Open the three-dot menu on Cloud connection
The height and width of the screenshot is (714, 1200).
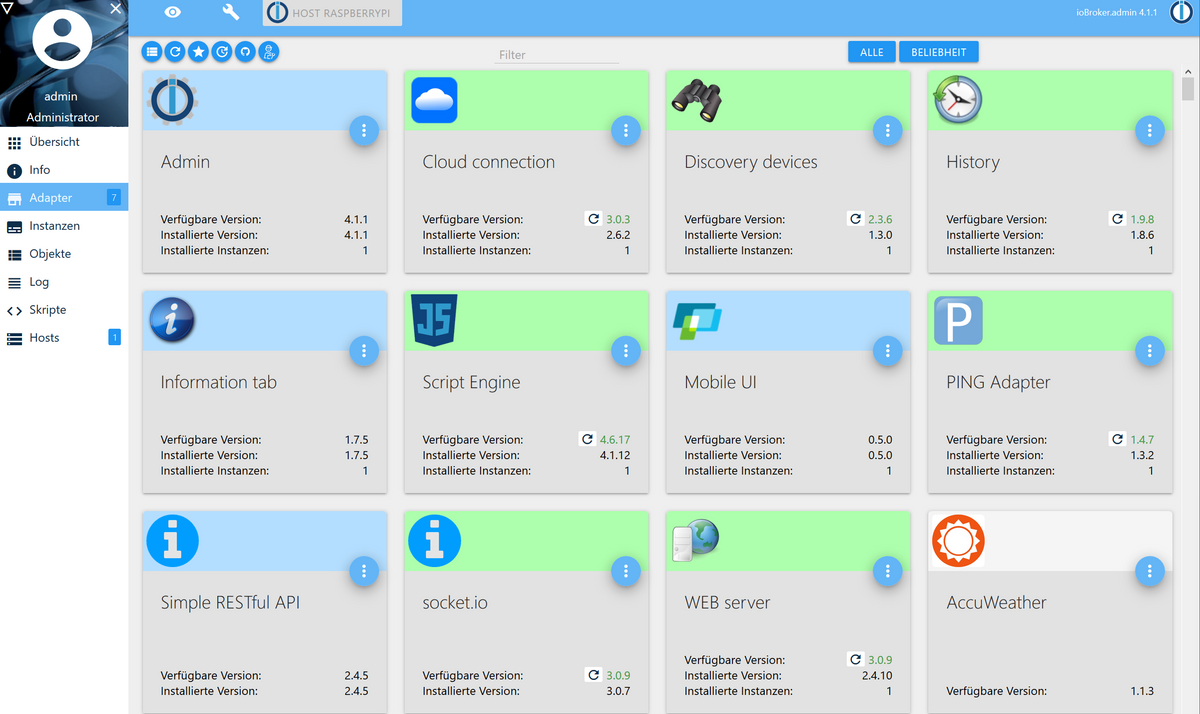point(626,130)
